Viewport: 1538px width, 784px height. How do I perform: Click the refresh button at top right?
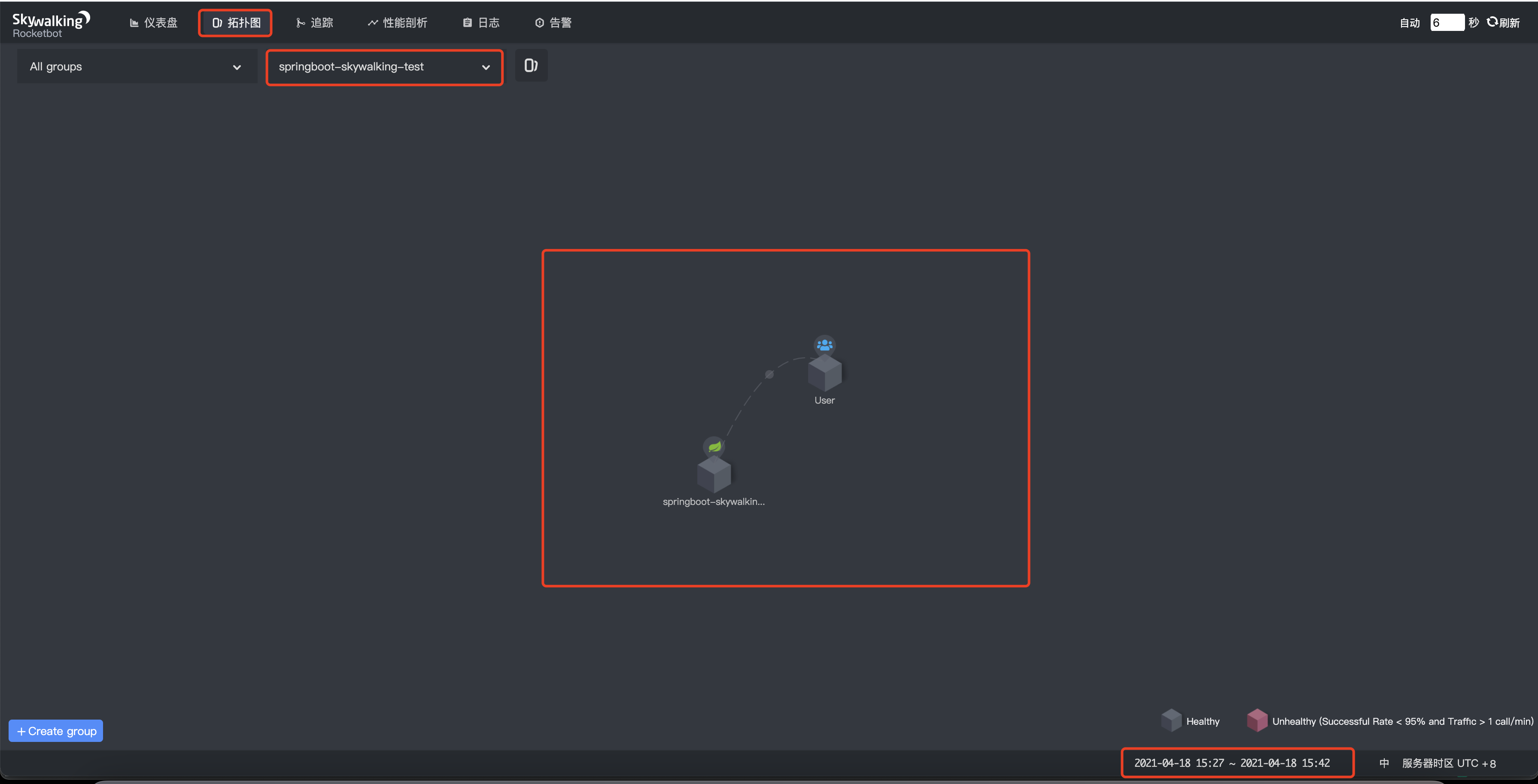(x=1503, y=23)
